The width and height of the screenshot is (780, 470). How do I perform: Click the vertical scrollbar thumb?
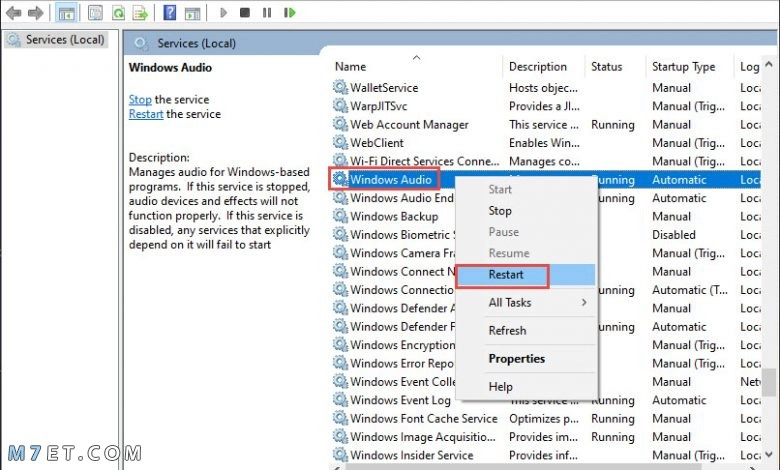769,382
